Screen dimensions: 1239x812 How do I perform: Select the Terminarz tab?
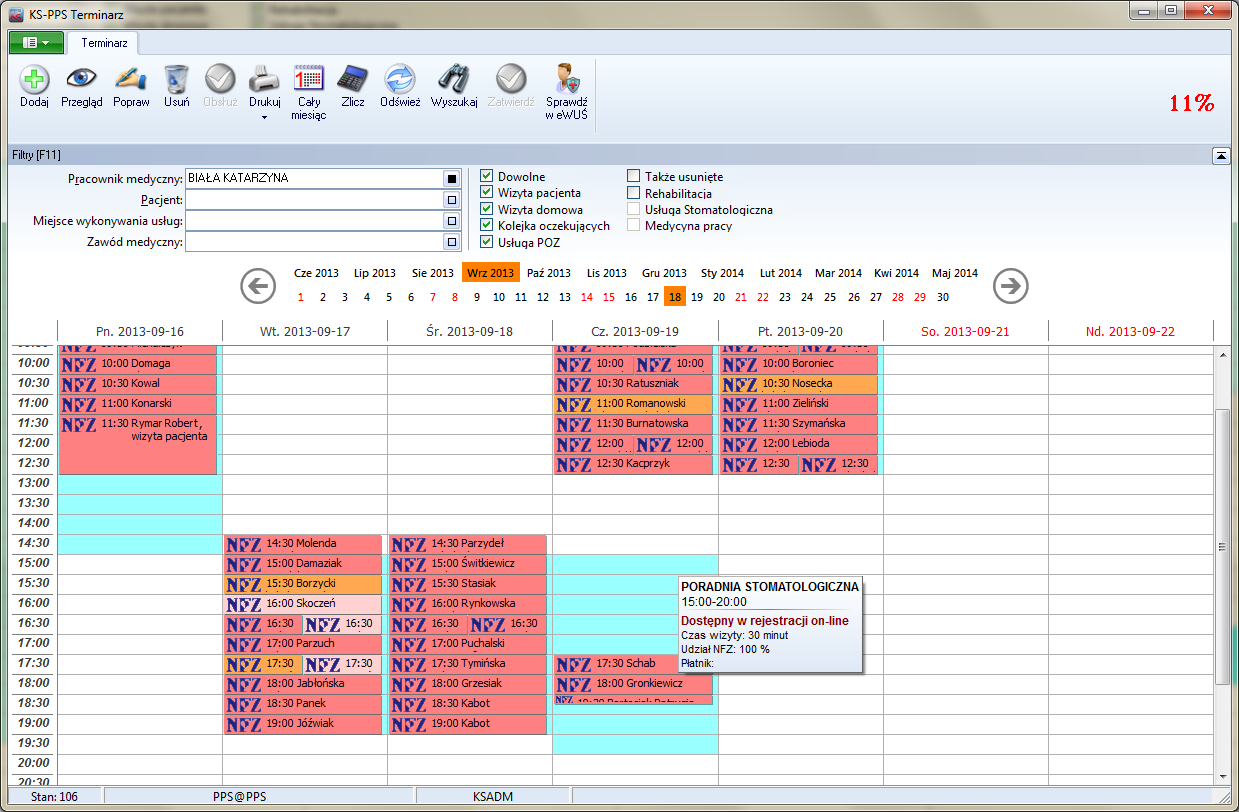click(x=103, y=43)
